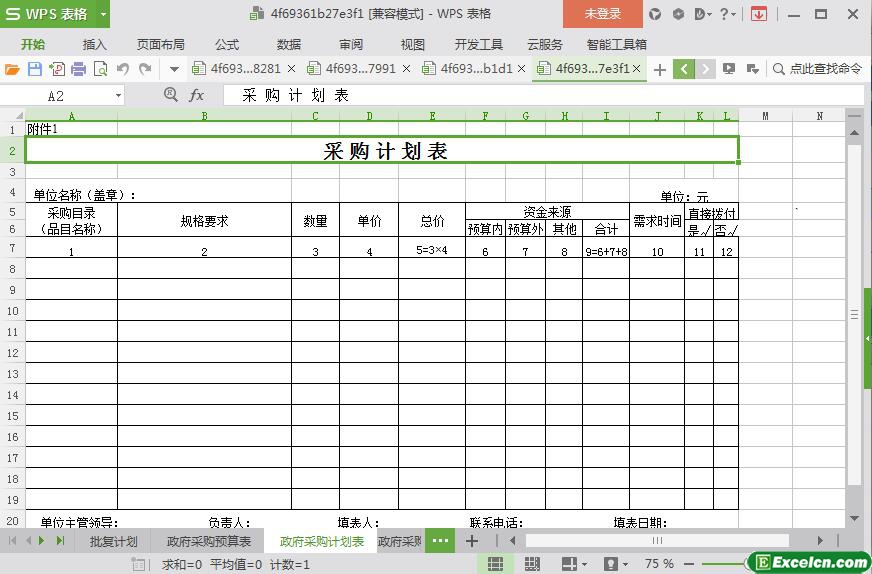Screen dimensions: 872x574
Task: Print the sheet with the printer icon
Action: [x=78, y=69]
